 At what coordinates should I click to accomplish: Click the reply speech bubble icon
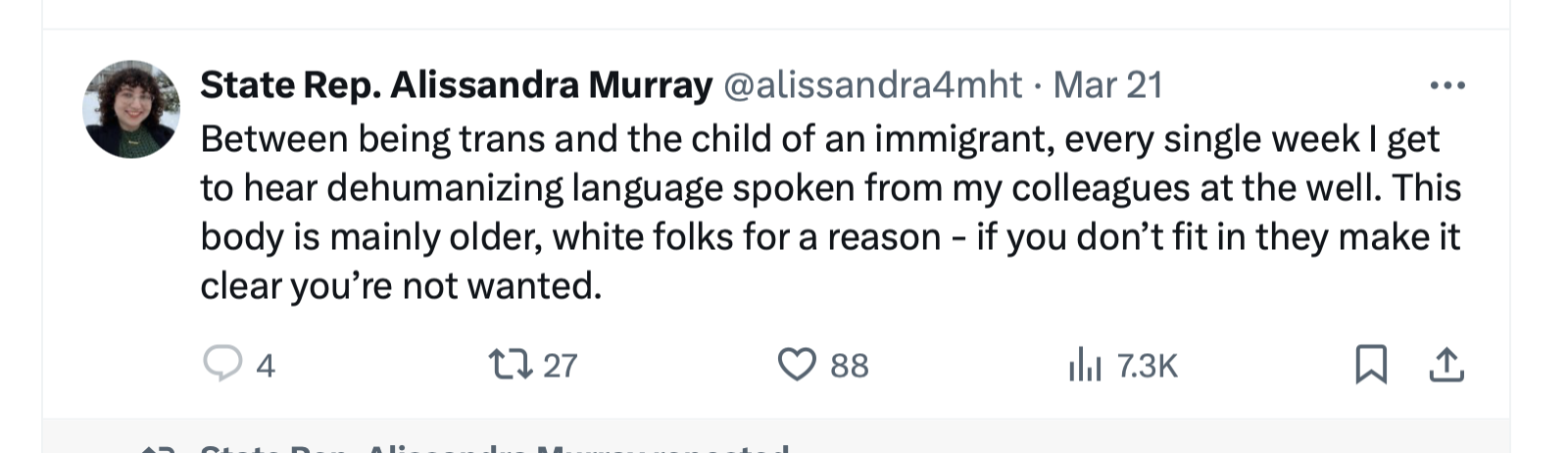[222, 365]
